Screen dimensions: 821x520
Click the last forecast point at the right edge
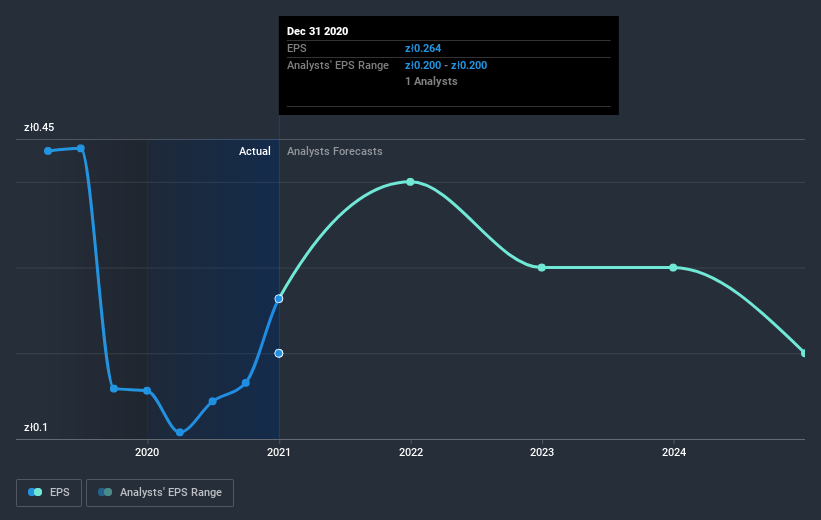(804, 353)
